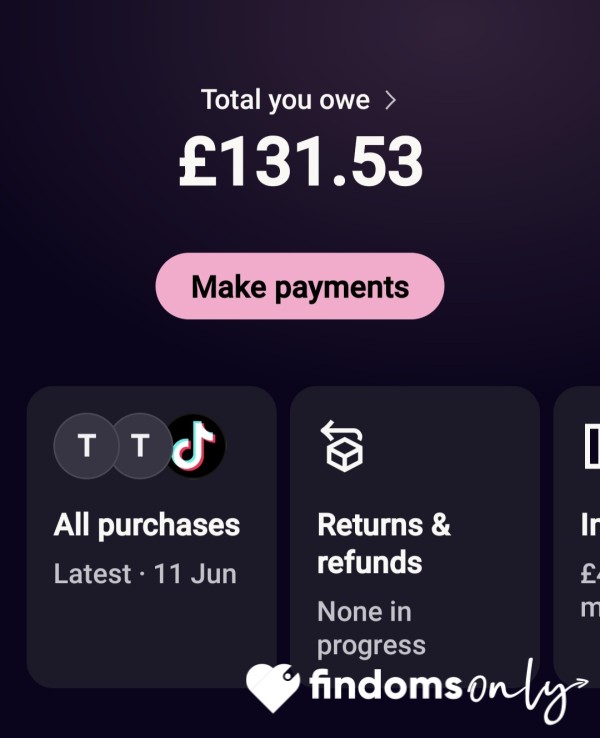Expand details via Total you owe chevron
Screen dimensions: 600x738
pyautogui.click(x=391, y=100)
